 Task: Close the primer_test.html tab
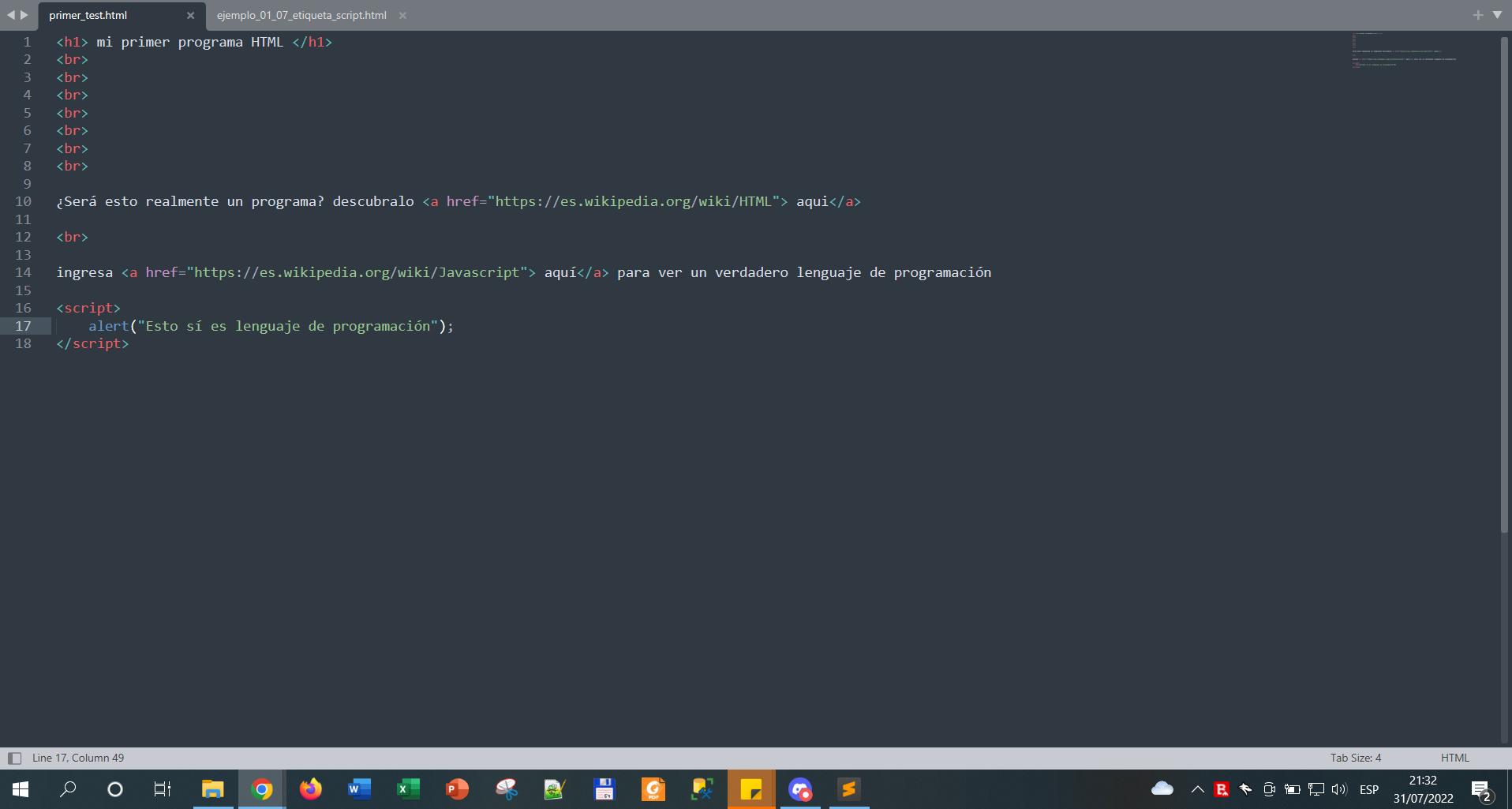pyautogui.click(x=190, y=16)
